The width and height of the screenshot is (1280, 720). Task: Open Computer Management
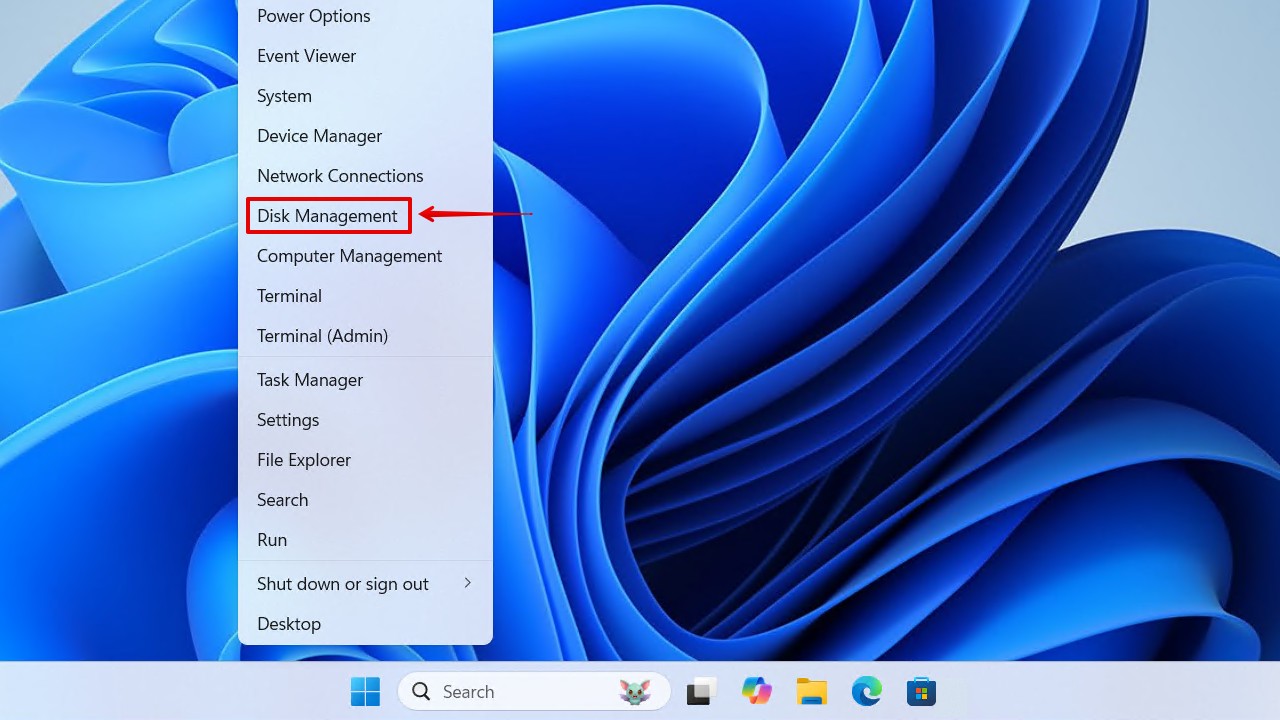[349, 255]
